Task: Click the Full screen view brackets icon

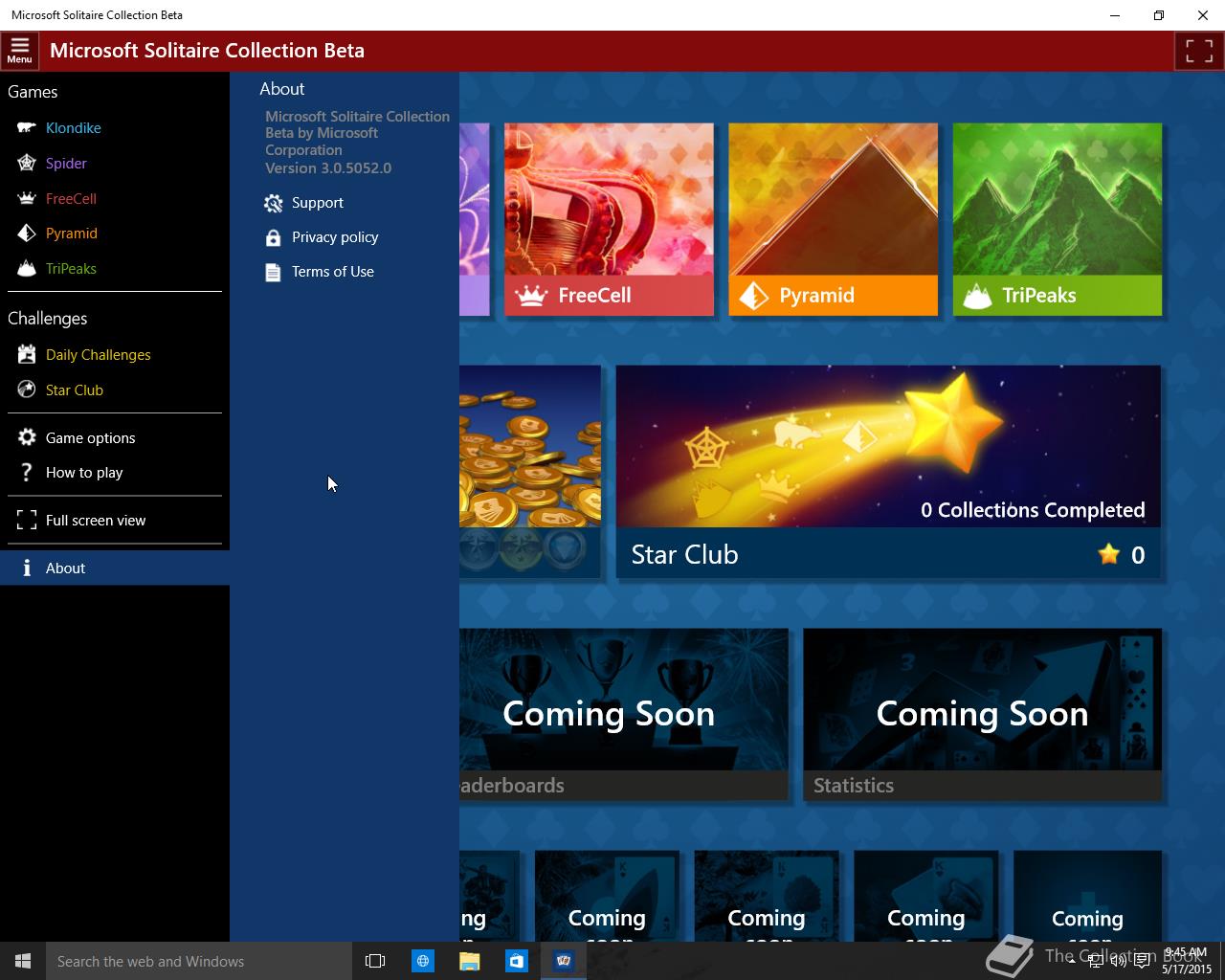Action: [27, 521]
